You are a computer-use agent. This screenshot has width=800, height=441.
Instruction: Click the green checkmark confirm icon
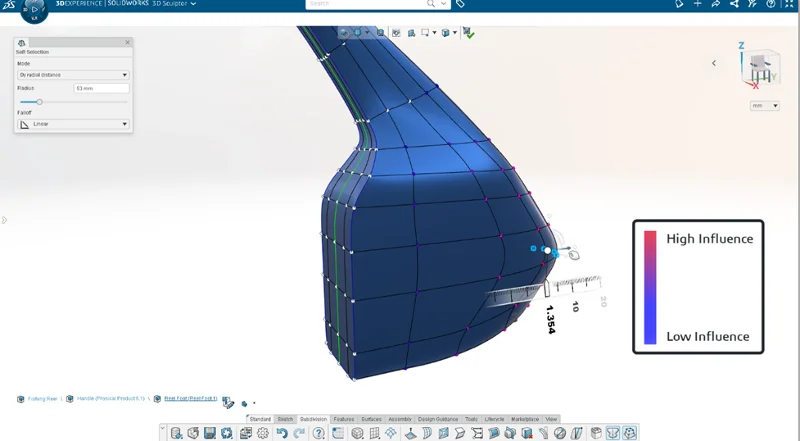469,33
